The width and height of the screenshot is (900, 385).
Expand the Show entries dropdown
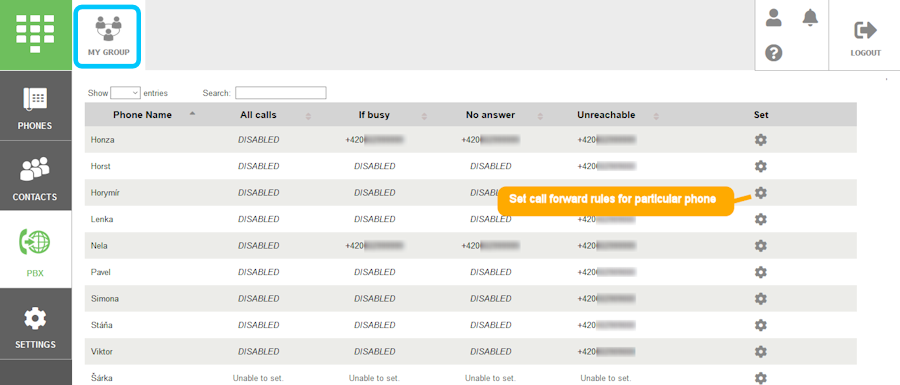point(126,92)
